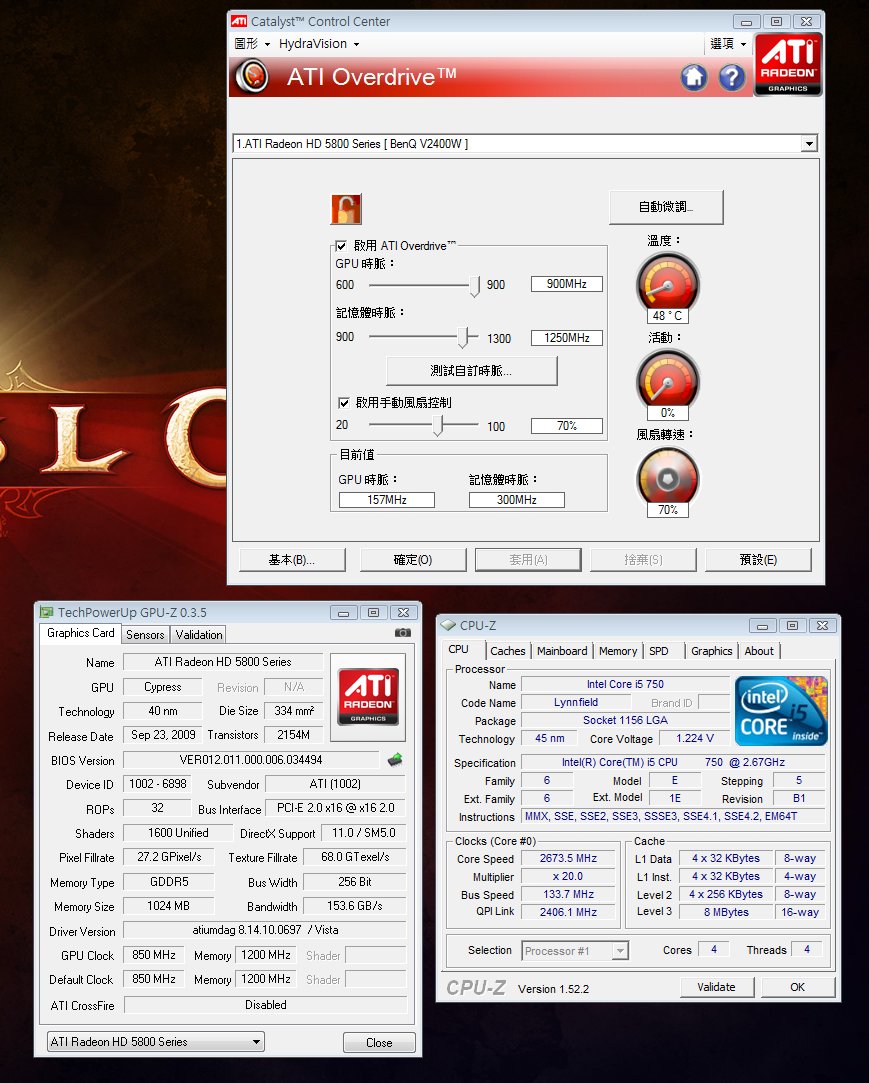Click CPU-Z Intel Core i5 750 name field

point(625,684)
